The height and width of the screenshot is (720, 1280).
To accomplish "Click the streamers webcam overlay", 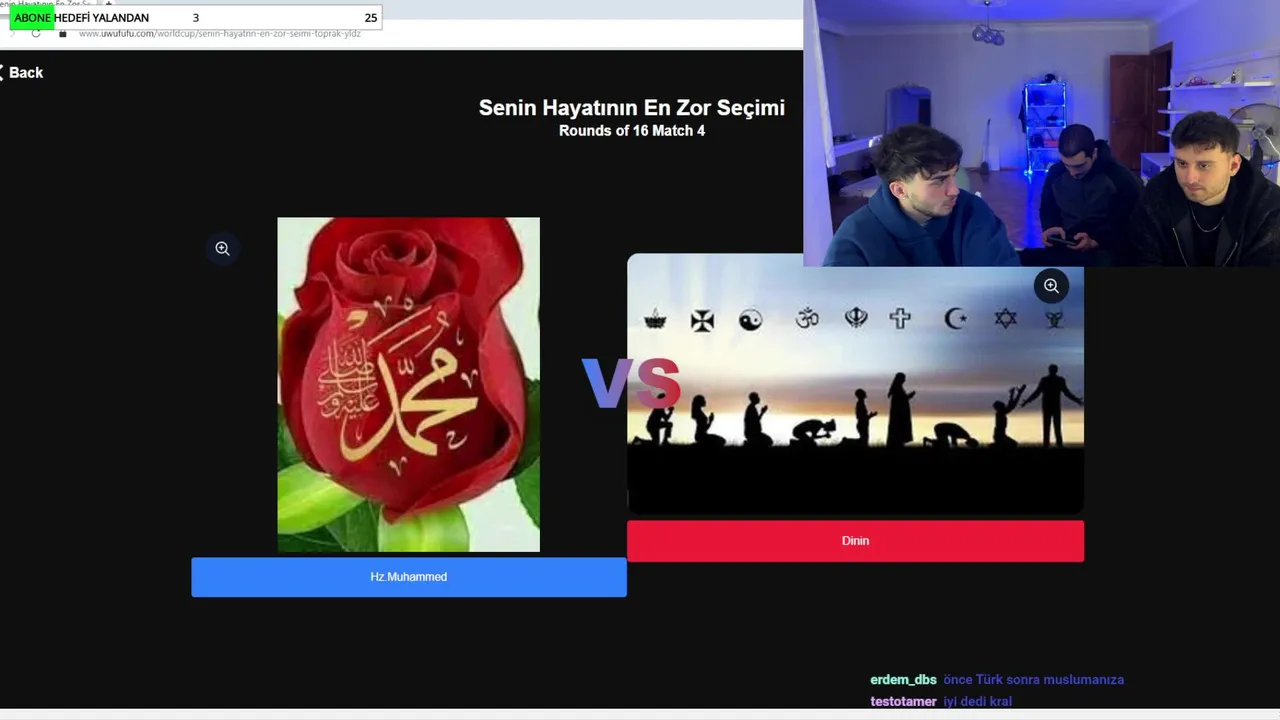I will click(1041, 133).
